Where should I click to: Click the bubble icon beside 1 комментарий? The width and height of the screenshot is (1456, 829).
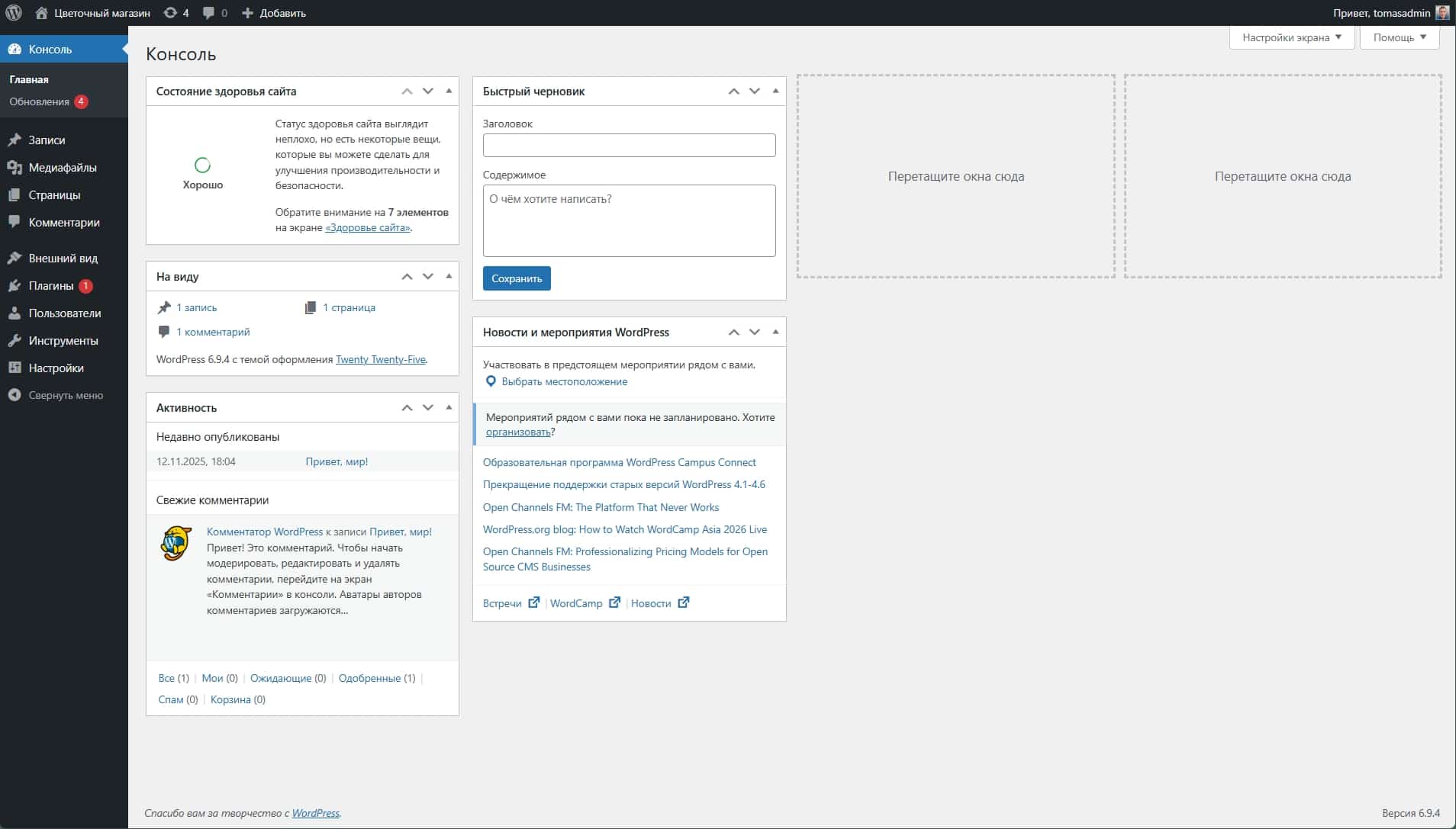coord(163,332)
